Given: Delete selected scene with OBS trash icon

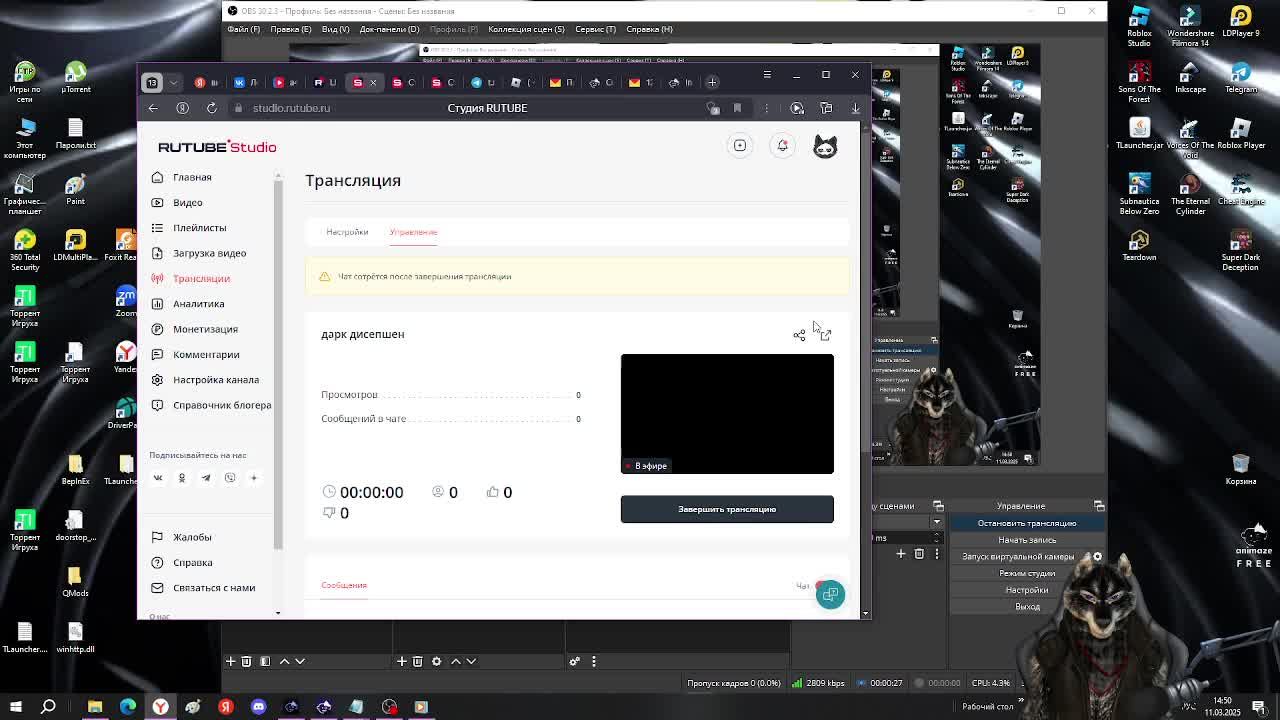Looking at the screenshot, I should point(246,661).
